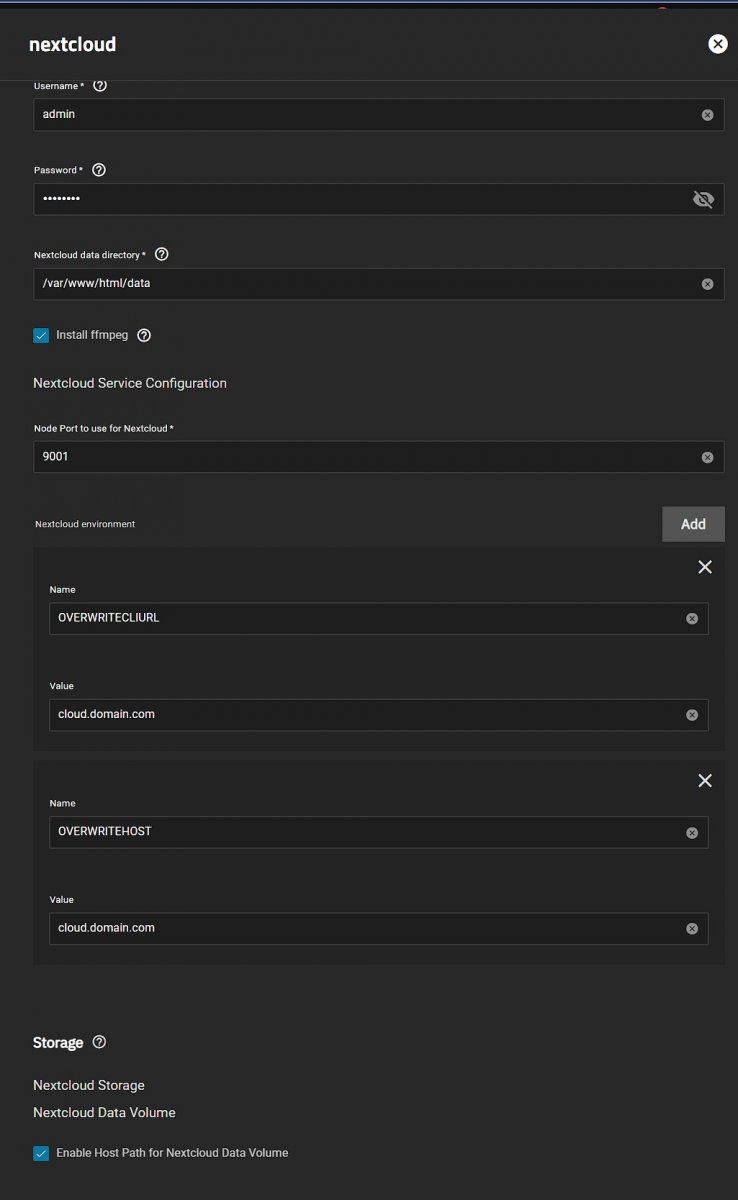
Task: Add a new Nextcloud environment variable
Action: coord(693,524)
